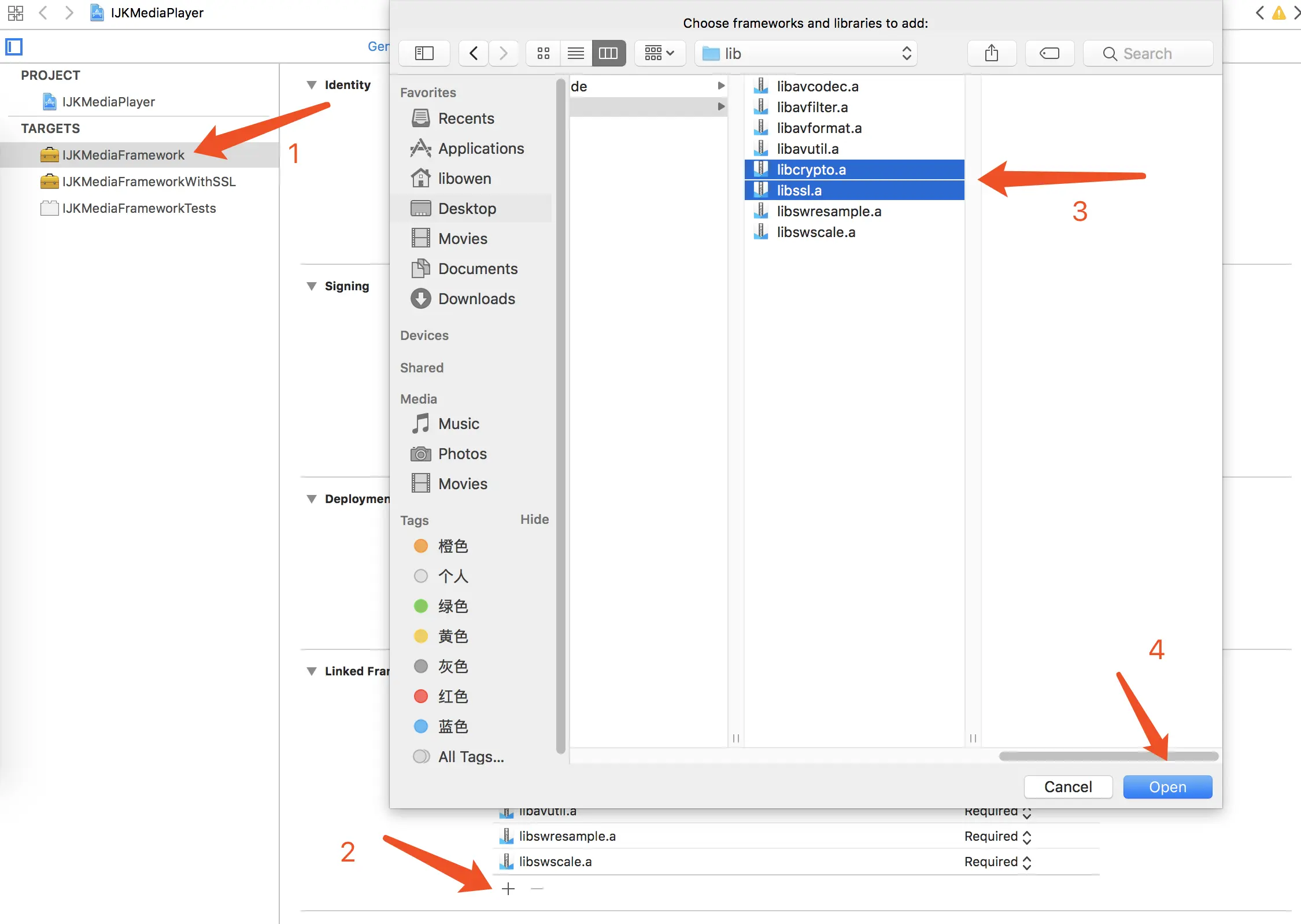Collapse the Signing section triangle
This screenshot has height=924, width=1301.
pos(312,286)
